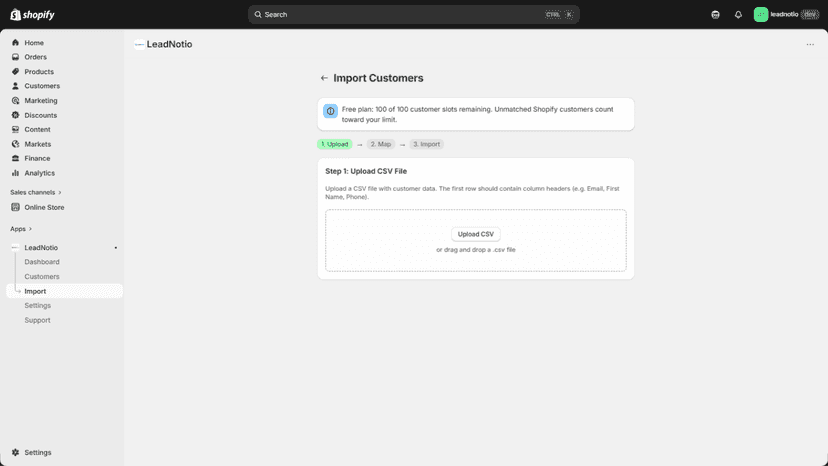The height and width of the screenshot is (466, 828).
Task: Expand the Apps section
Action: tap(21, 229)
